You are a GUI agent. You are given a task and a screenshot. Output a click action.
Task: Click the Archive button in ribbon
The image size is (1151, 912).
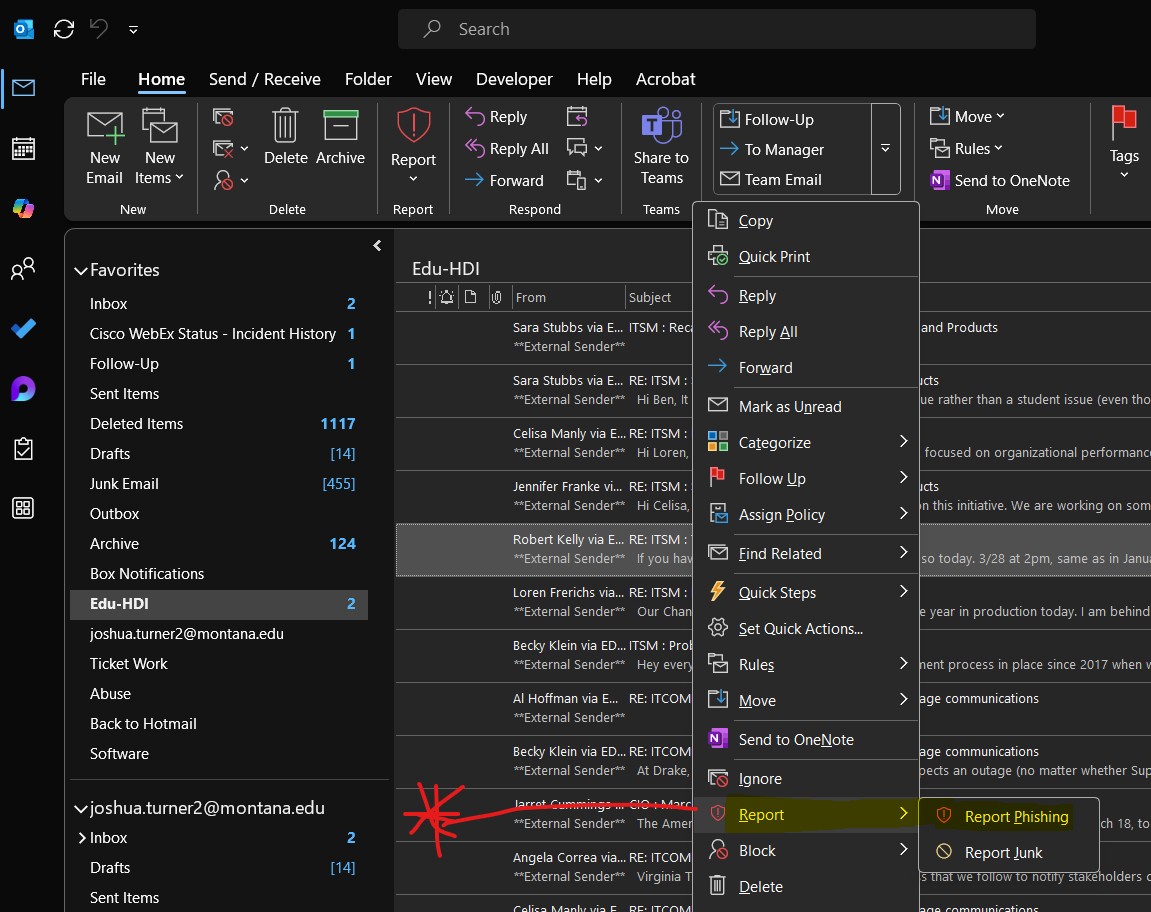(340, 137)
